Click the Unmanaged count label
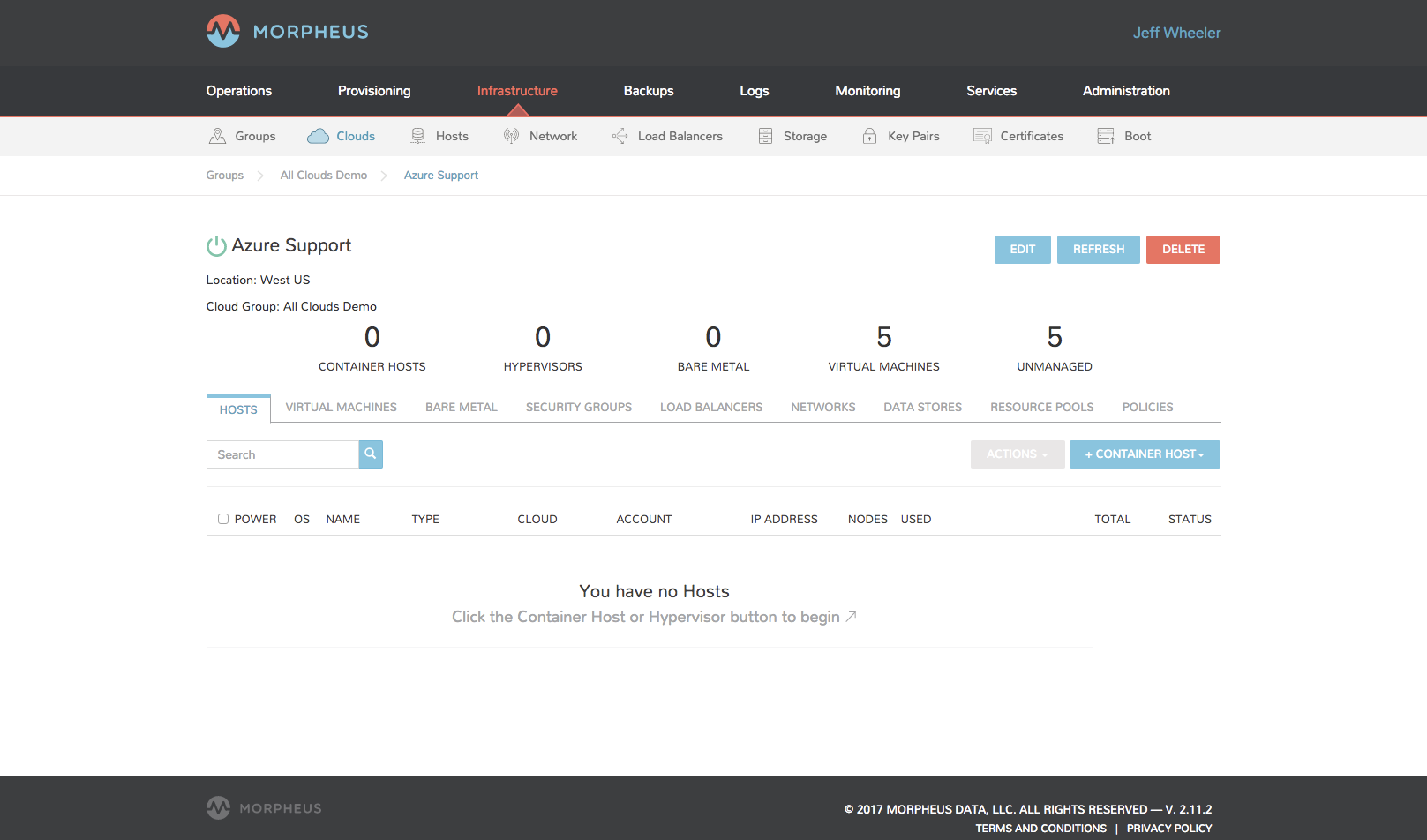 tap(1055, 366)
